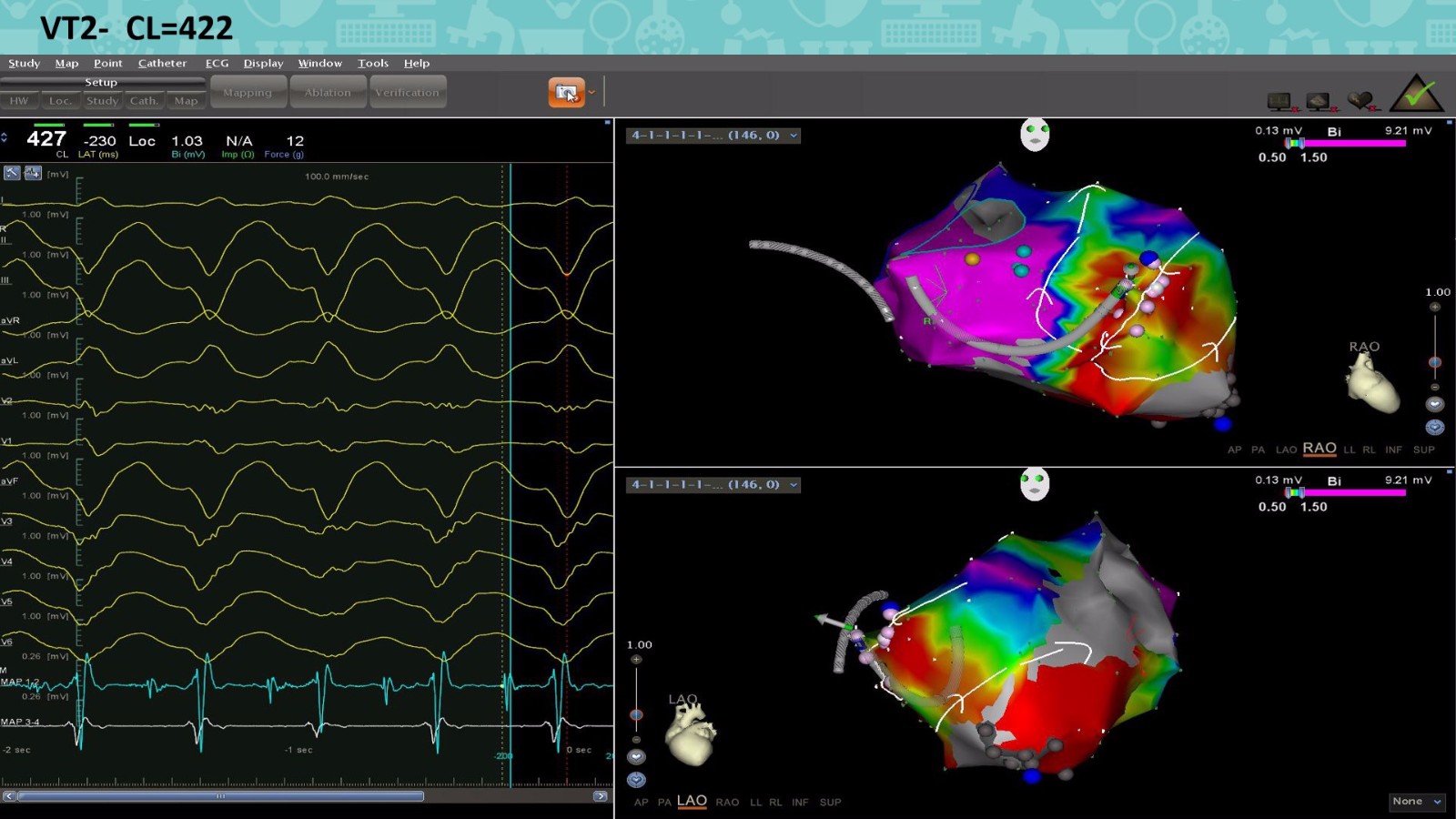Click the Verification stage button
This screenshot has height=819, width=1456.
(407, 92)
